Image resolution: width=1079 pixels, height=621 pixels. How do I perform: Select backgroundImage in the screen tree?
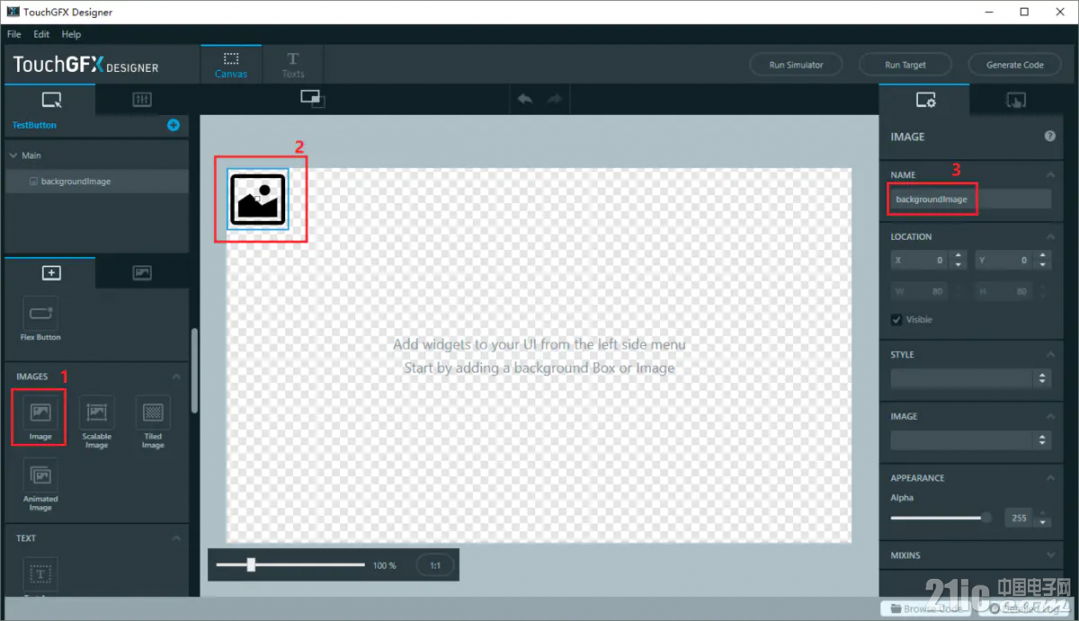[96, 181]
